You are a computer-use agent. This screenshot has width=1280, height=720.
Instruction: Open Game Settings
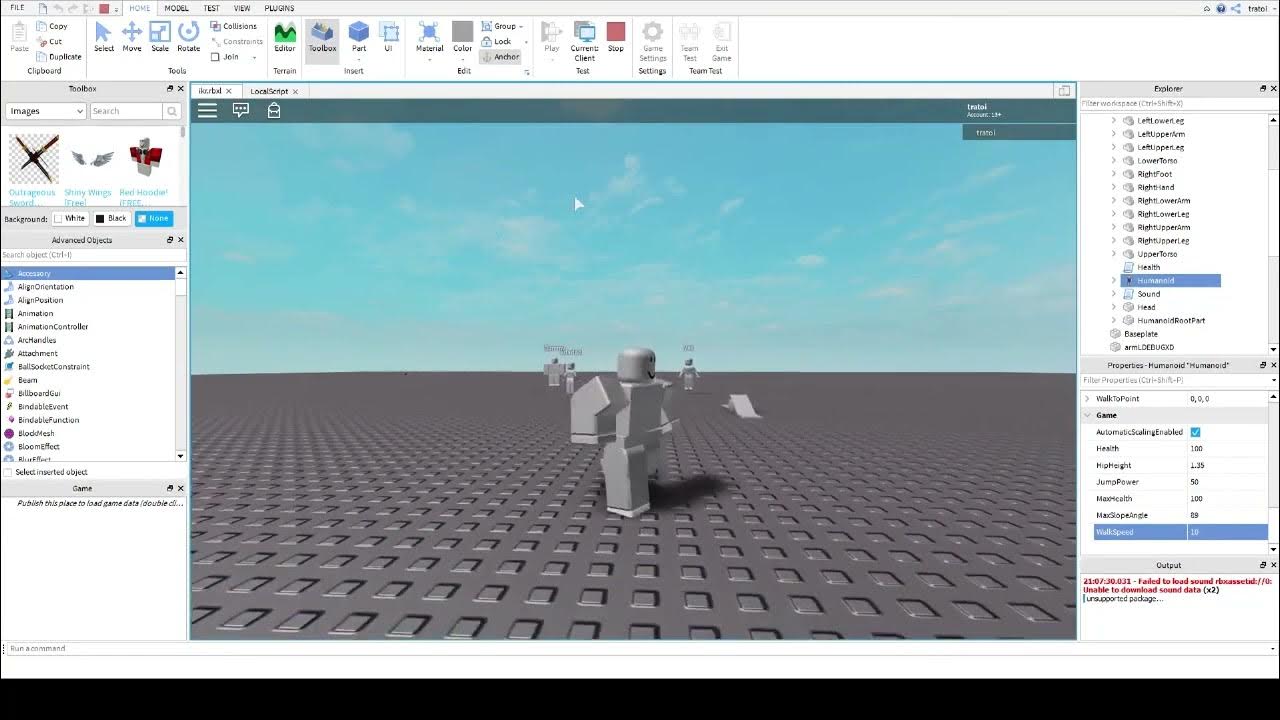point(653,40)
